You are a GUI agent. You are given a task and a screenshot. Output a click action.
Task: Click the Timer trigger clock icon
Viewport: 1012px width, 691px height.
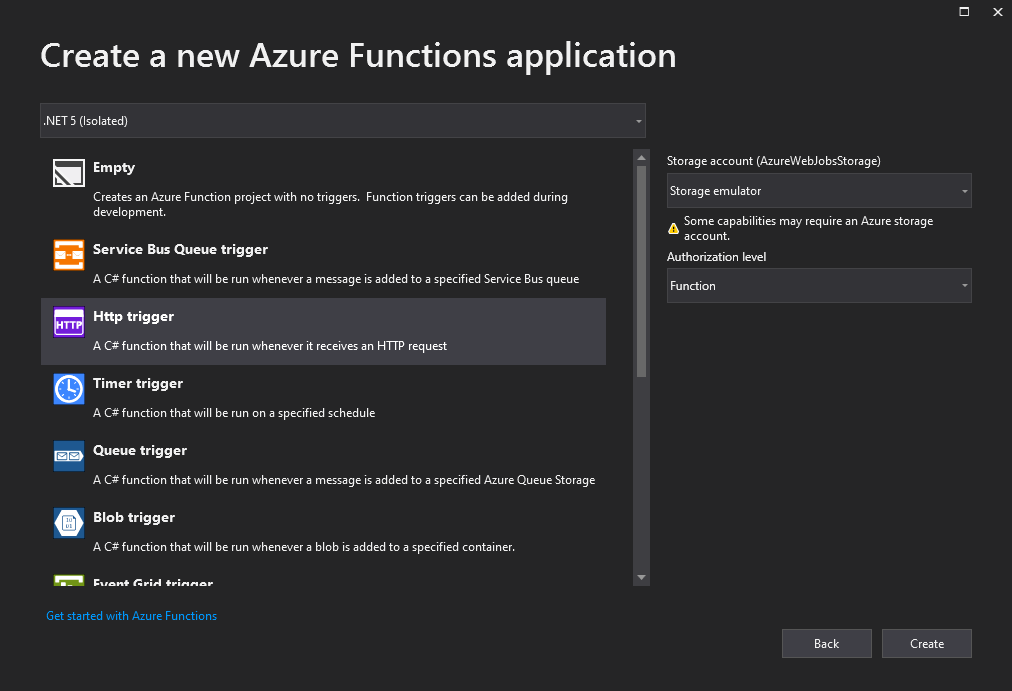point(68,389)
